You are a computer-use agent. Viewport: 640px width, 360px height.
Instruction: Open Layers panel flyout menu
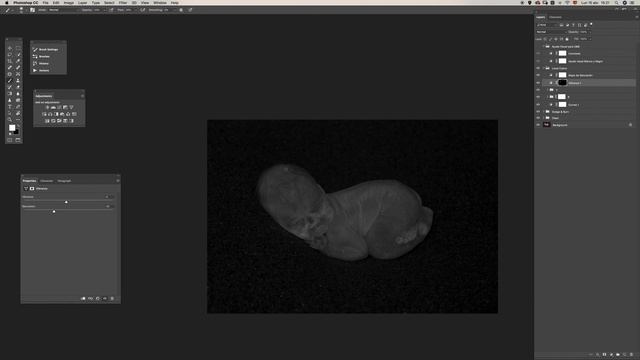(x=637, y=17)
